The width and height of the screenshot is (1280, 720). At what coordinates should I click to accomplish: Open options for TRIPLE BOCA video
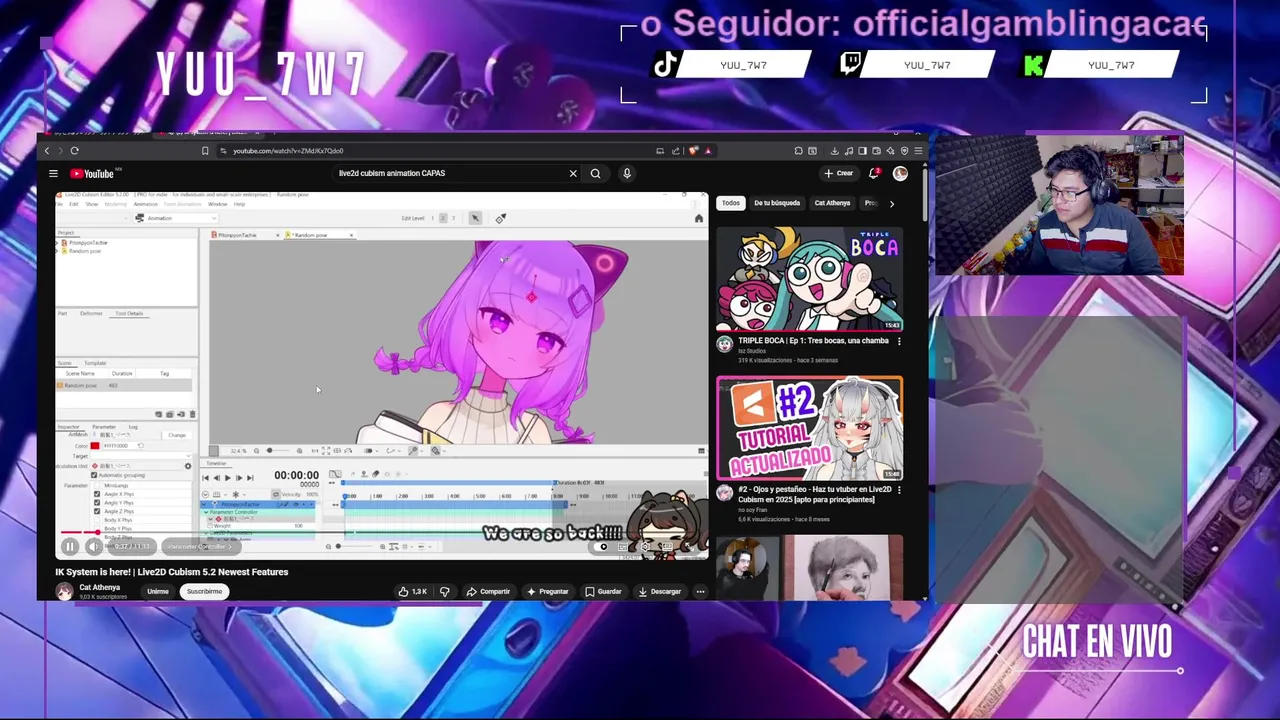898,341
